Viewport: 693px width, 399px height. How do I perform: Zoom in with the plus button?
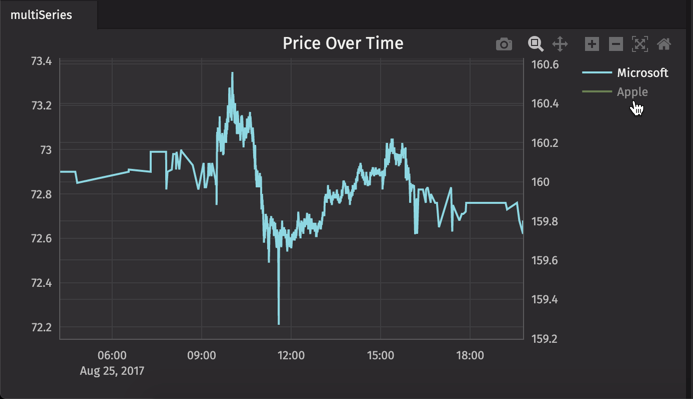(x=592, y=44)
